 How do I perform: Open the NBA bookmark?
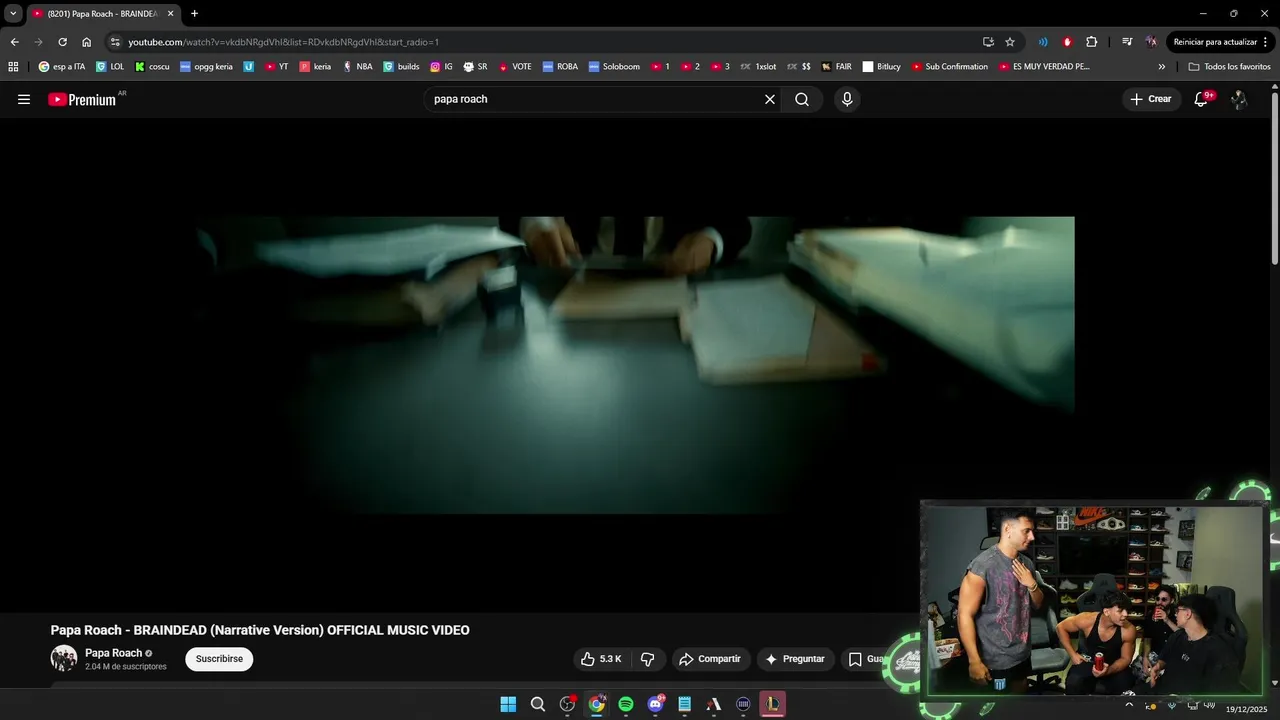pyautogui.click(x=357, y=67)
